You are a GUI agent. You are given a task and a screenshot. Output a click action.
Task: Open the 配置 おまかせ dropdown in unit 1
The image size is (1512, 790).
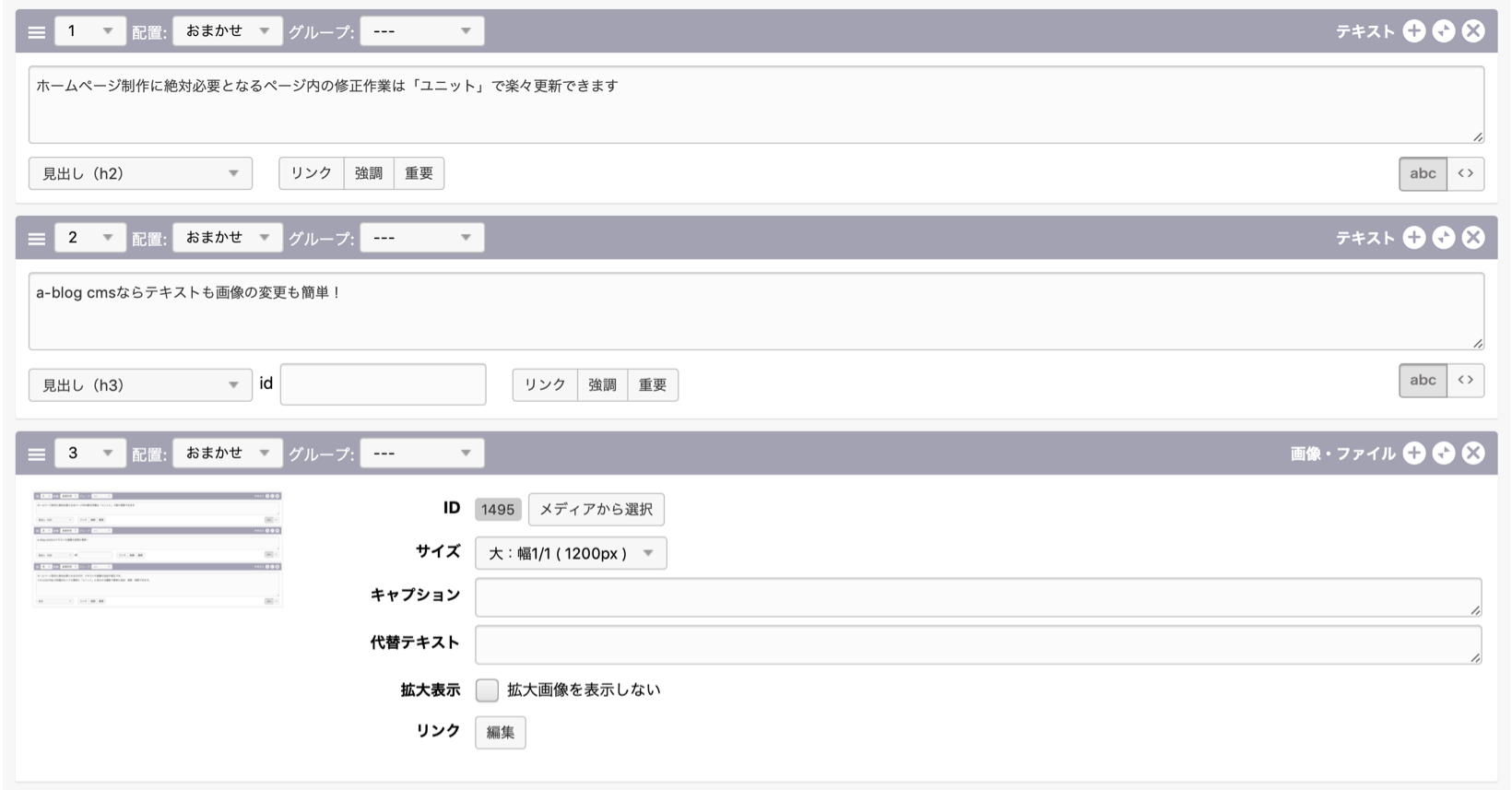point(227,31)
